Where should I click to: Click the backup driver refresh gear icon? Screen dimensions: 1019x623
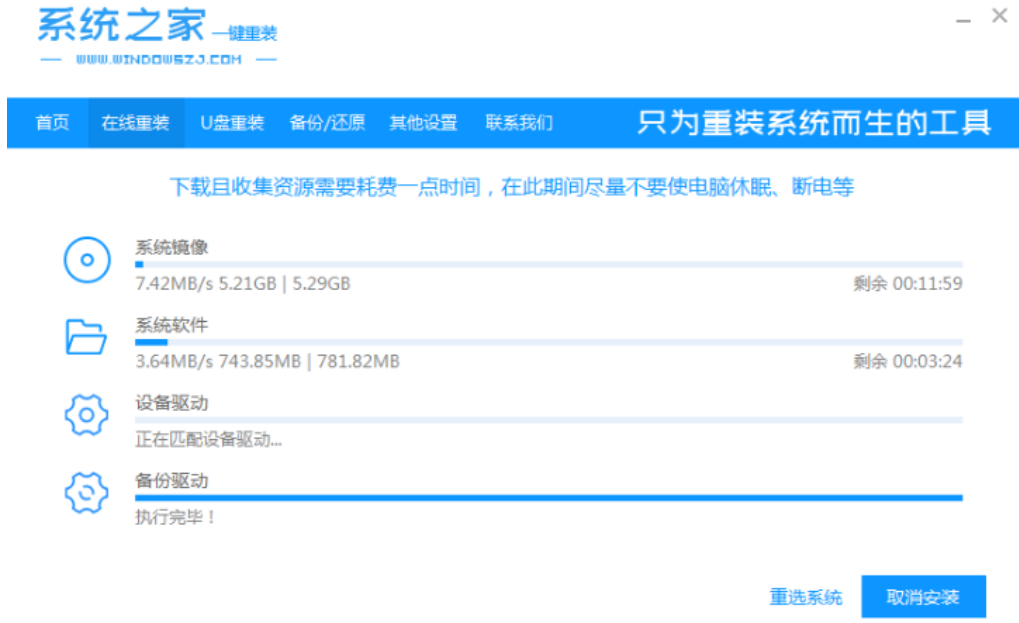[x=86, y=493]
